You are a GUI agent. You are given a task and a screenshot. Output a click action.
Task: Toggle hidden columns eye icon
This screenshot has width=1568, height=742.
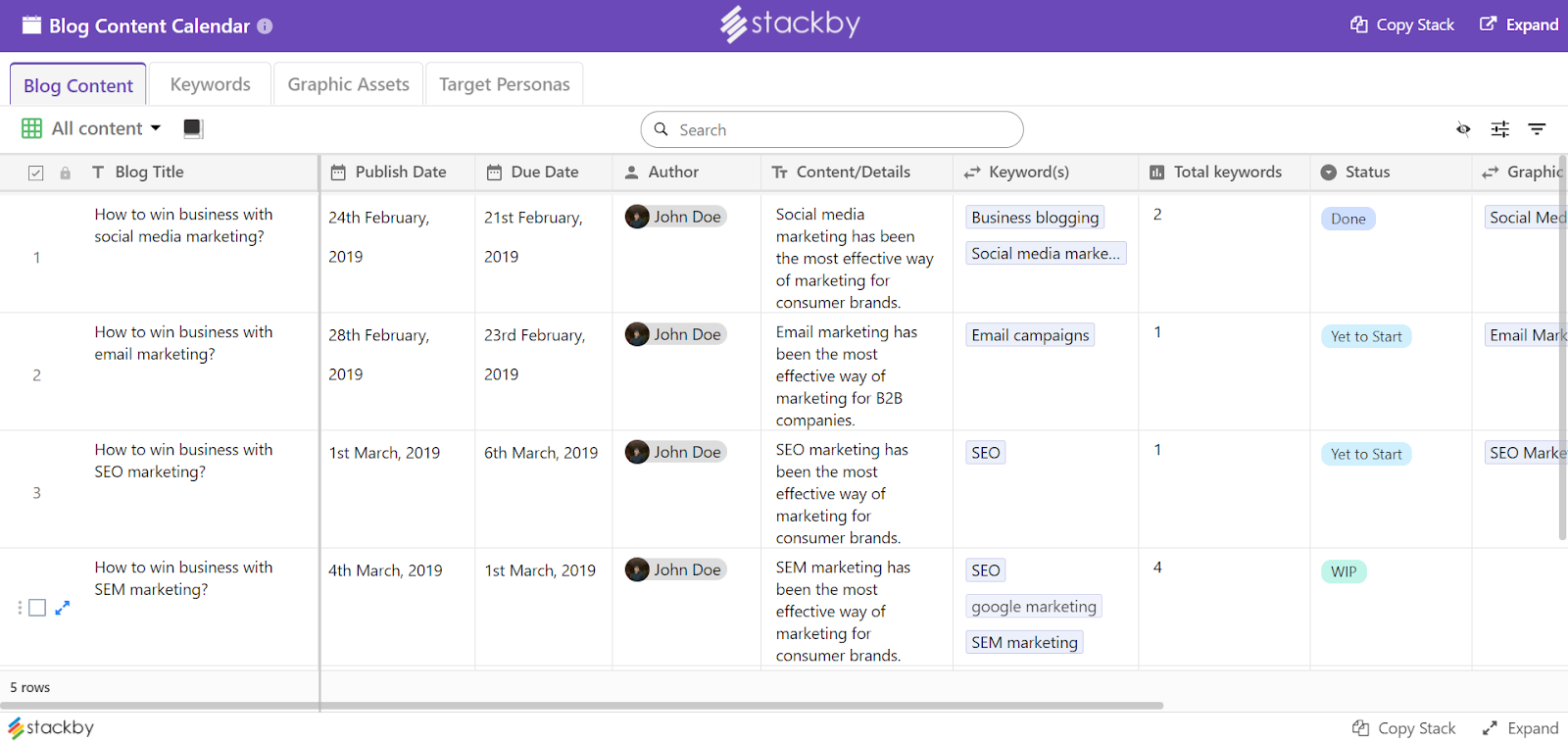point(1463,129)
